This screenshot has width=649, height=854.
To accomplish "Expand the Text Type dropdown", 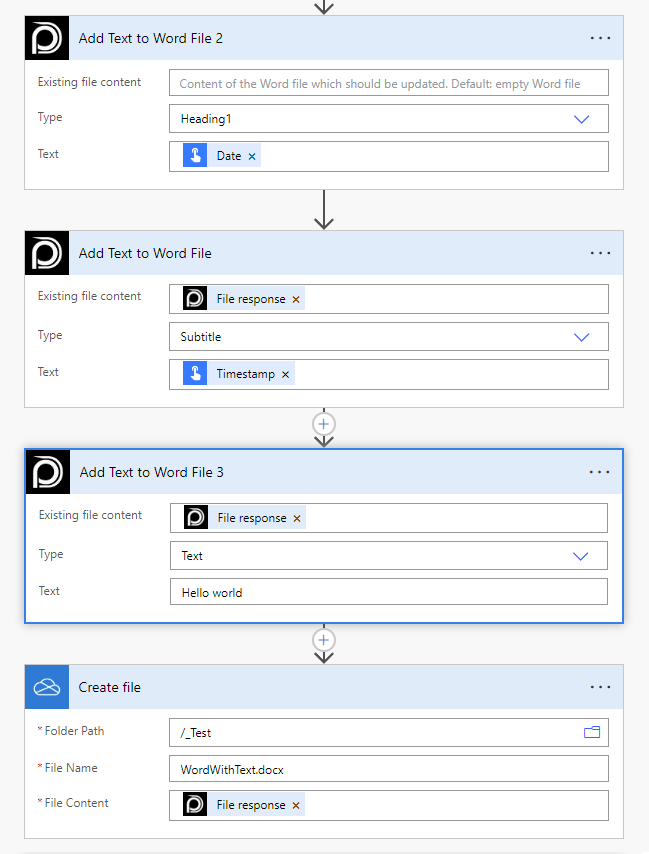I will tap(581, 556).
